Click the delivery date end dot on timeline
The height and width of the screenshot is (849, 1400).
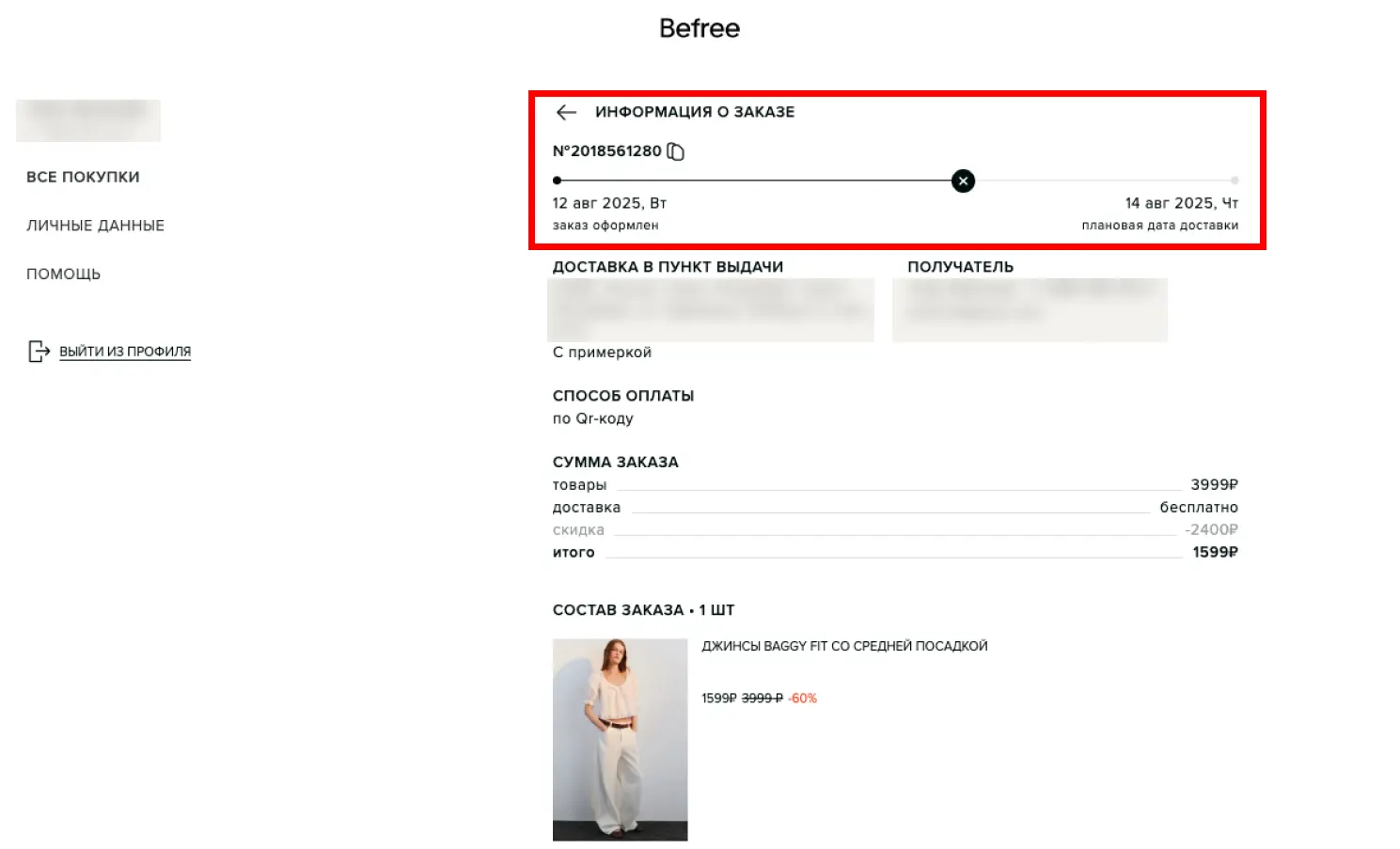pyautogui.click(x=1235, y=181)
